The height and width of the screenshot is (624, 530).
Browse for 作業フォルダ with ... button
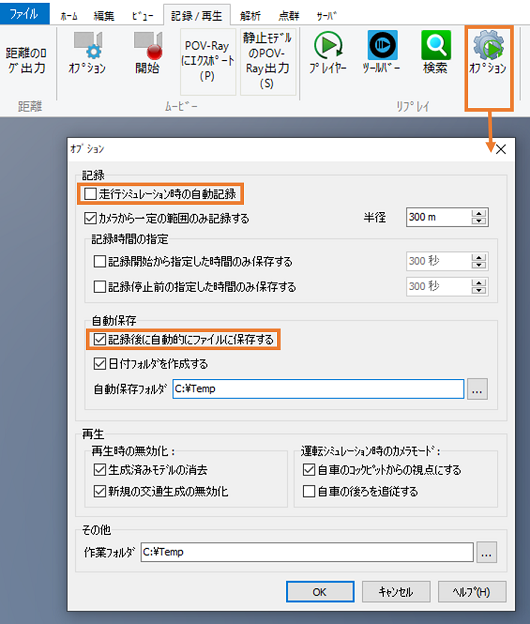[487, 552]
